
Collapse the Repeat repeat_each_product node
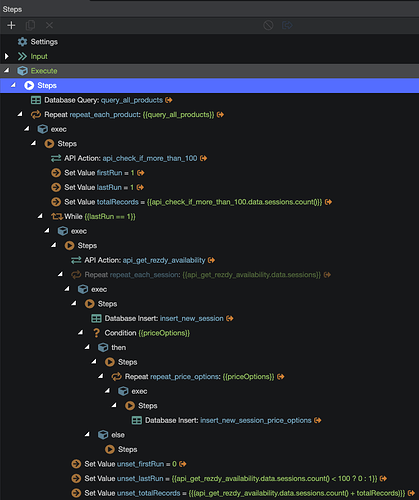[20, 114]
